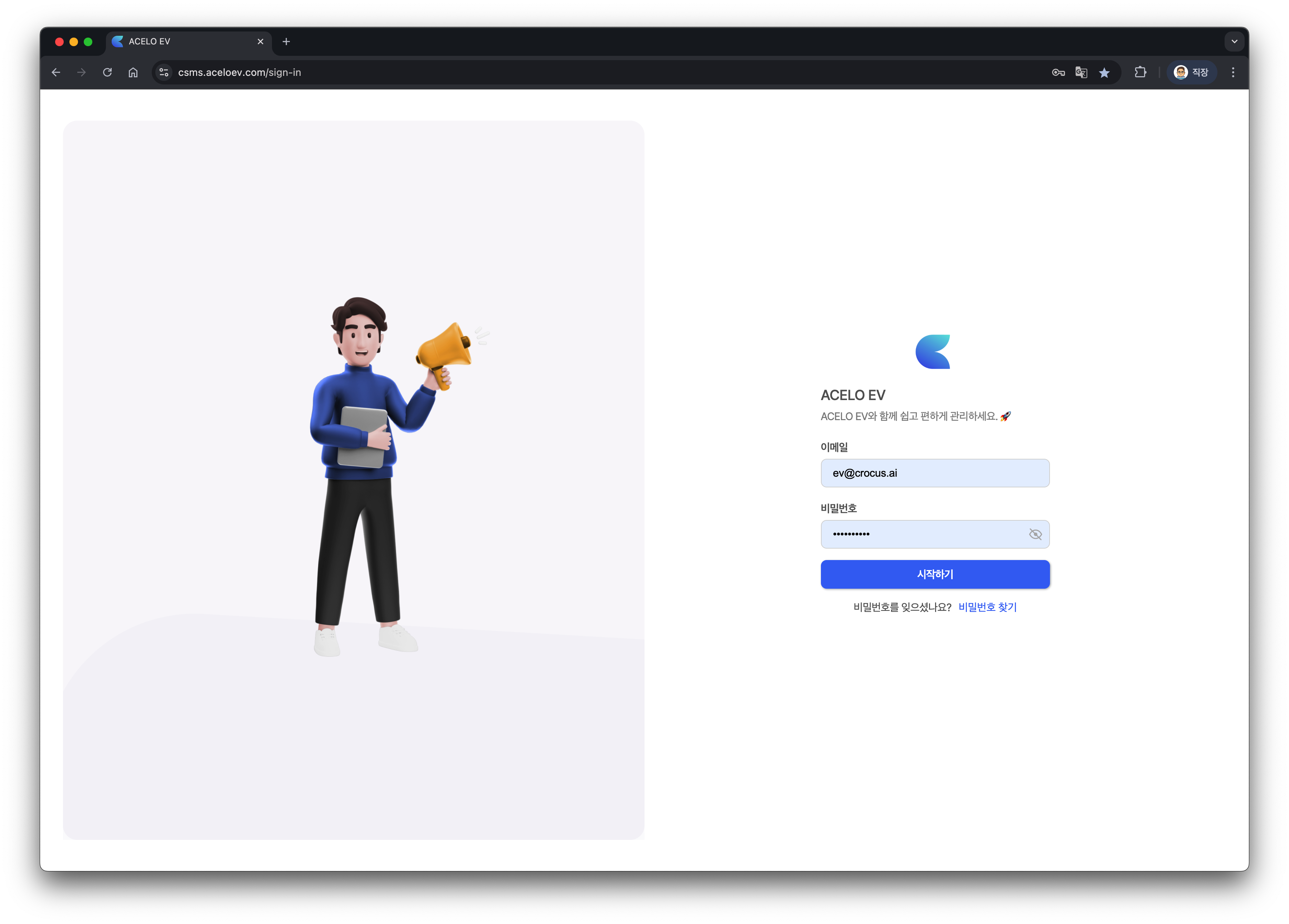
Task: Open a new tab with plus button
Action: [286, 42]
